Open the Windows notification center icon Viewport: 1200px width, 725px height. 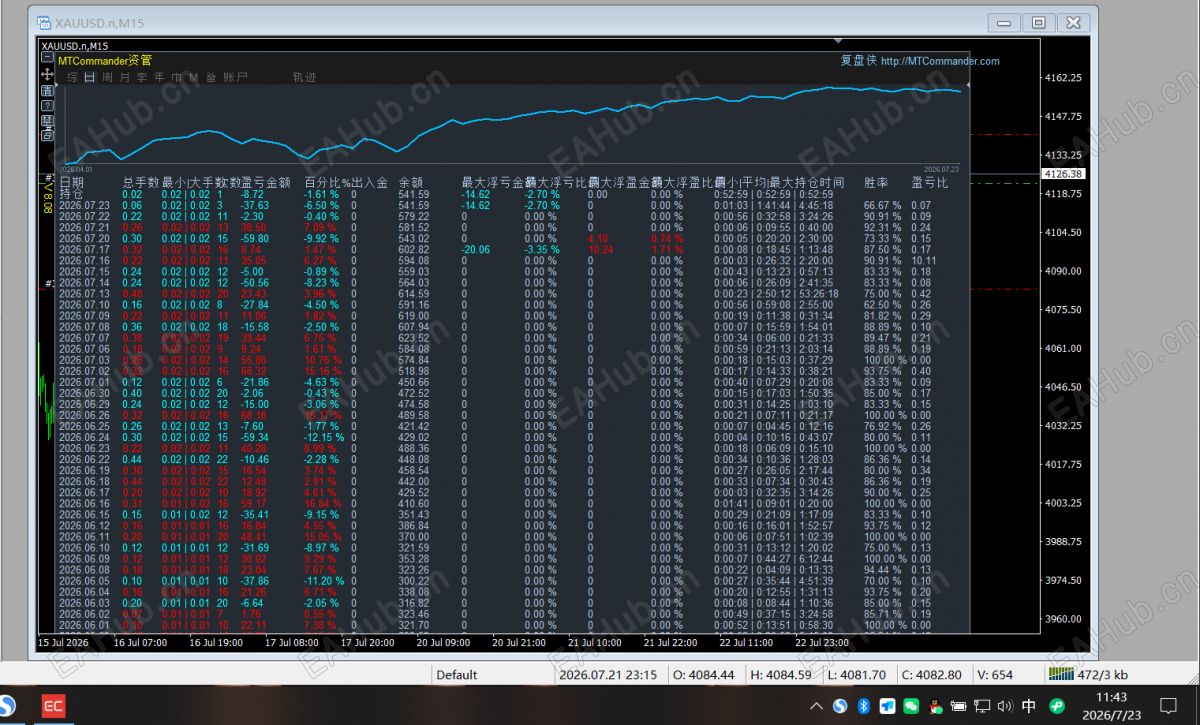[1168, 706]
